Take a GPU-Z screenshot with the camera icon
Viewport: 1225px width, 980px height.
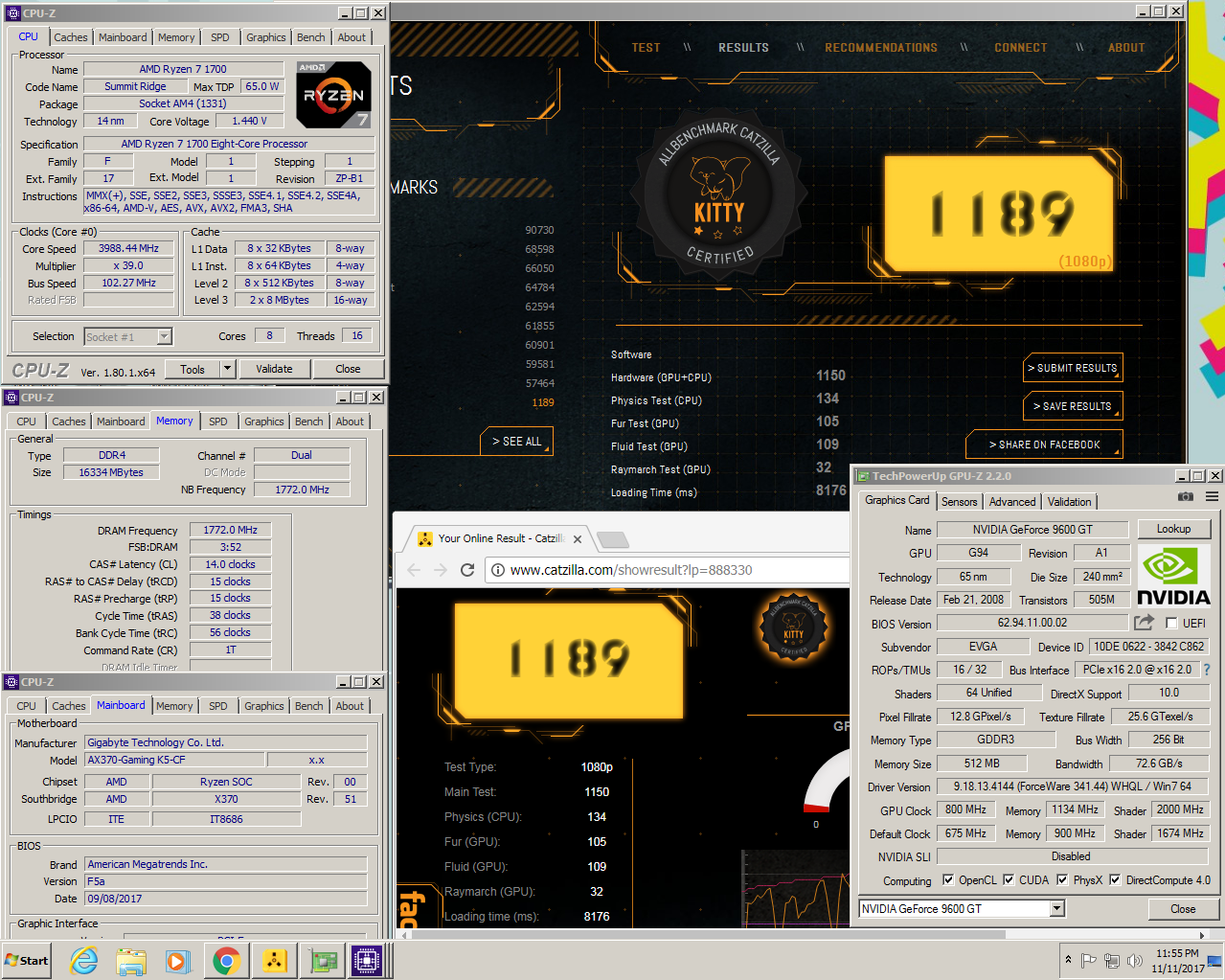coord(1186,496)
